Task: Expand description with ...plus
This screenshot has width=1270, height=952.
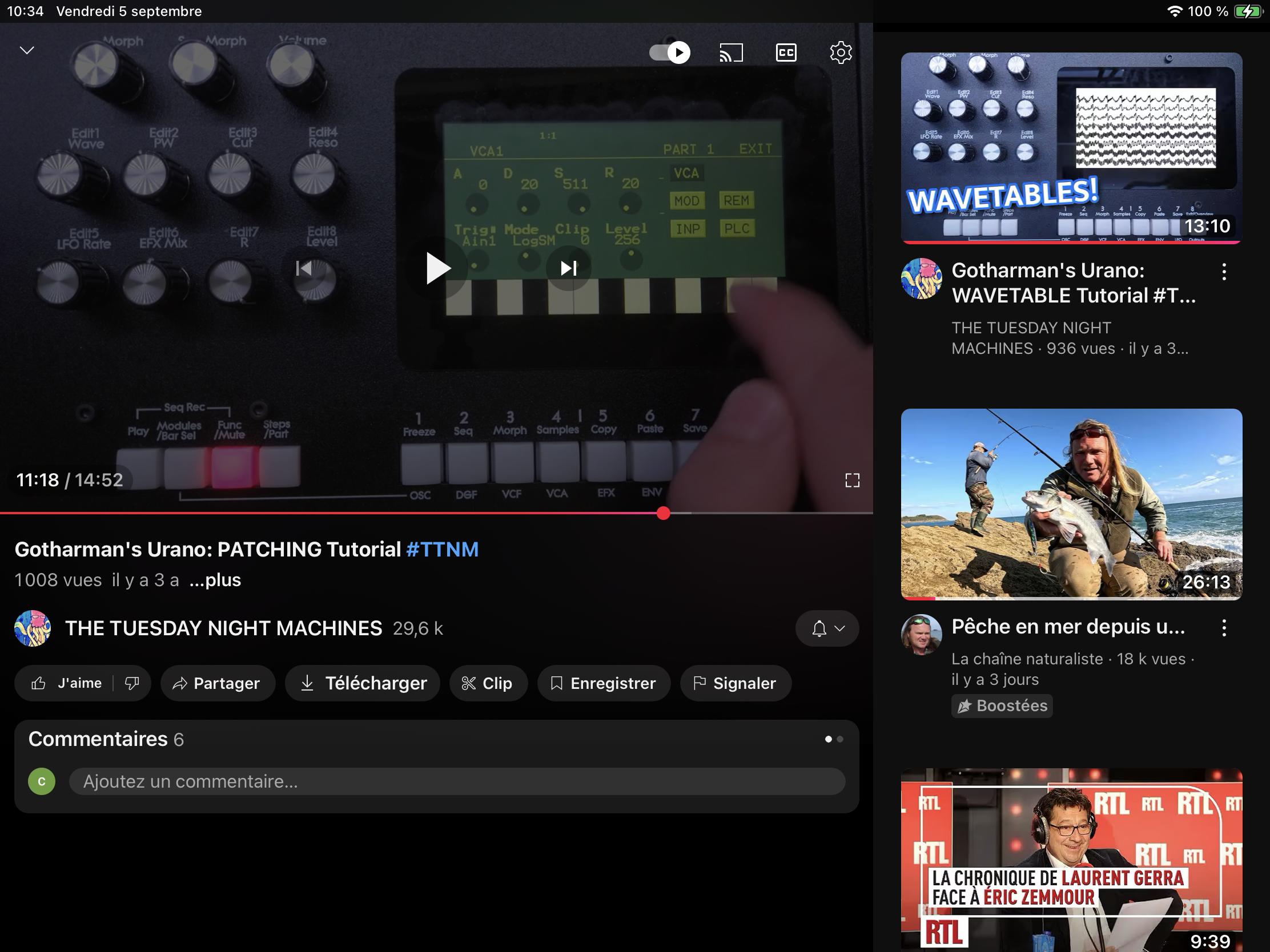Action: coord(215,580)
